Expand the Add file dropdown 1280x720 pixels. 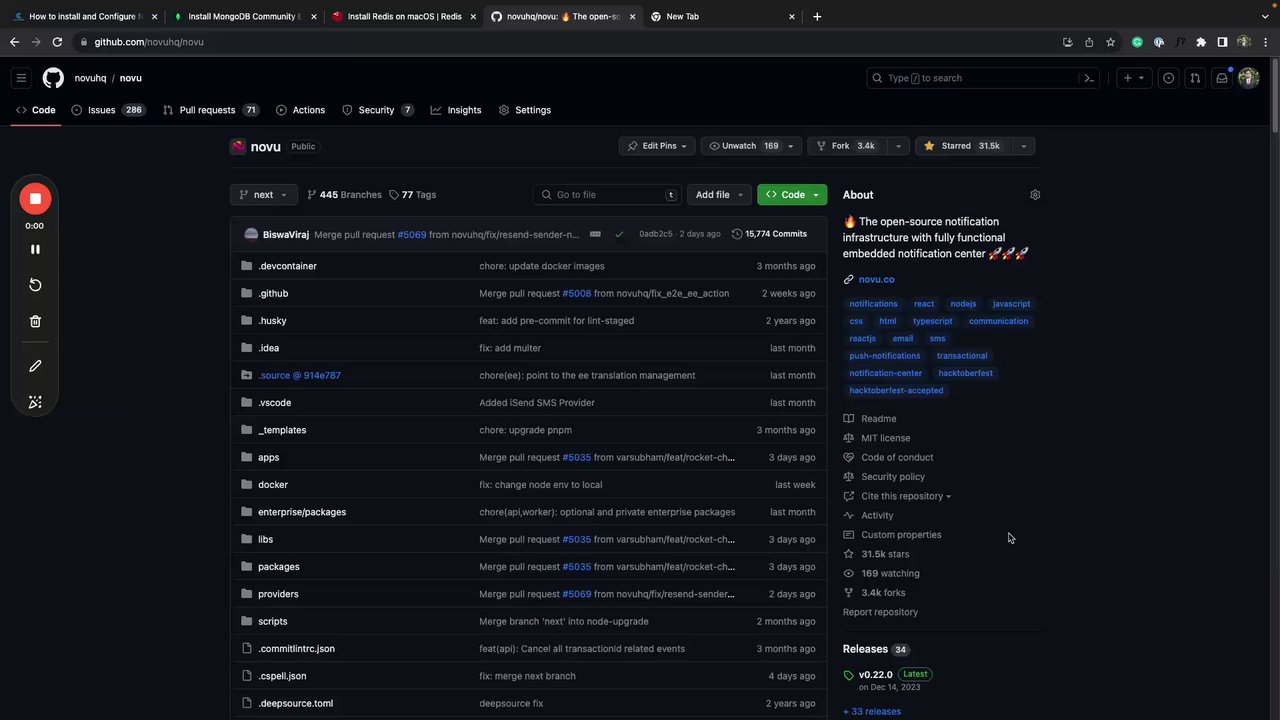coord(719,195)
